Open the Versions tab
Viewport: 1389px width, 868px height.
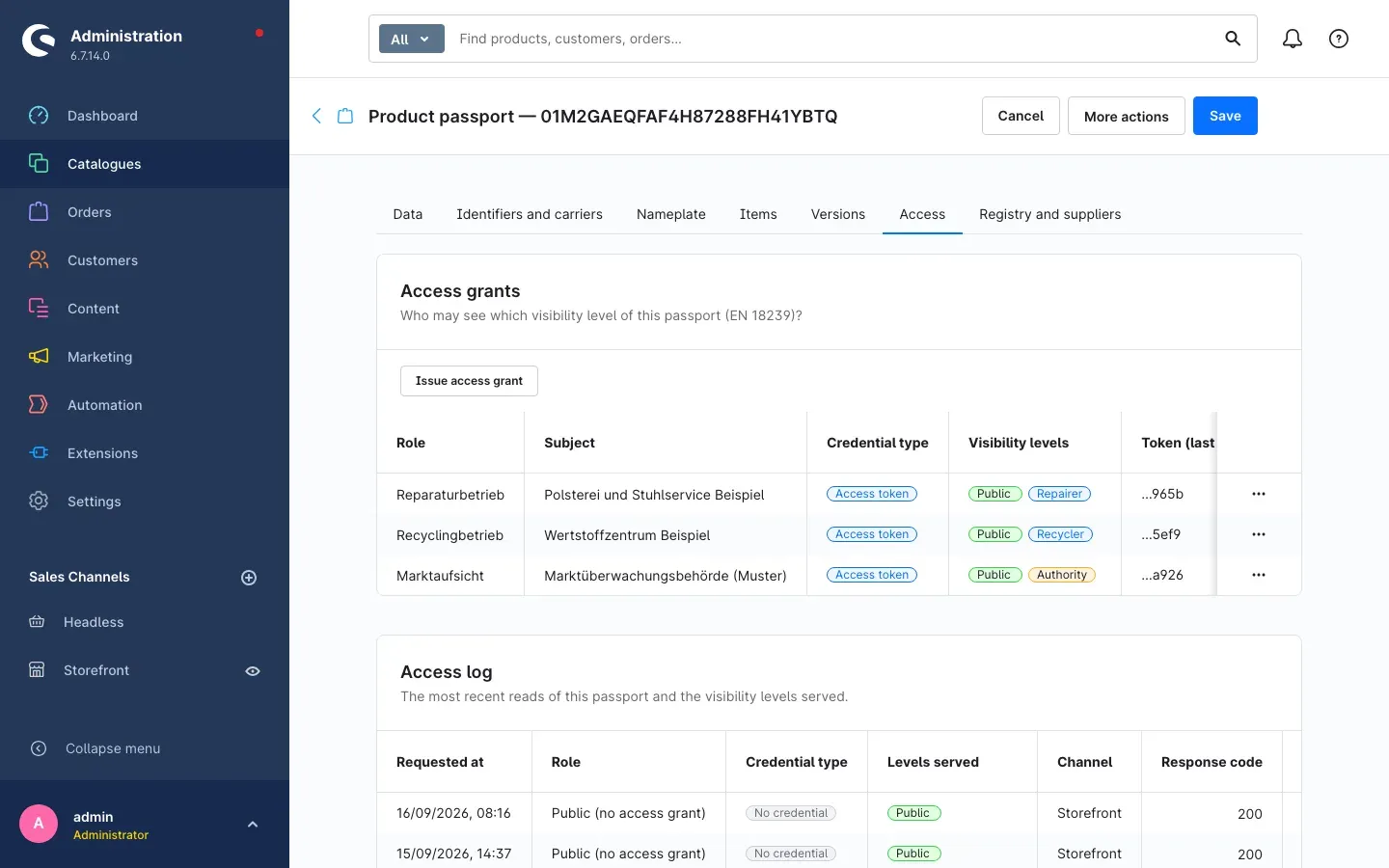(838, 214)
